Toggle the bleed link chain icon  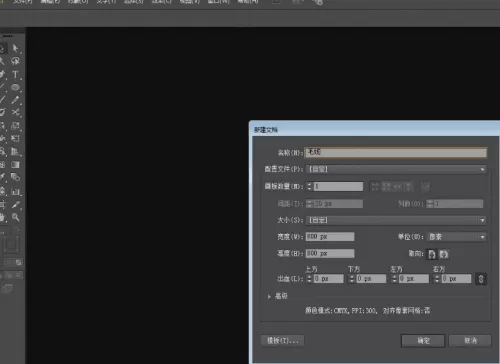coord(481,279)
